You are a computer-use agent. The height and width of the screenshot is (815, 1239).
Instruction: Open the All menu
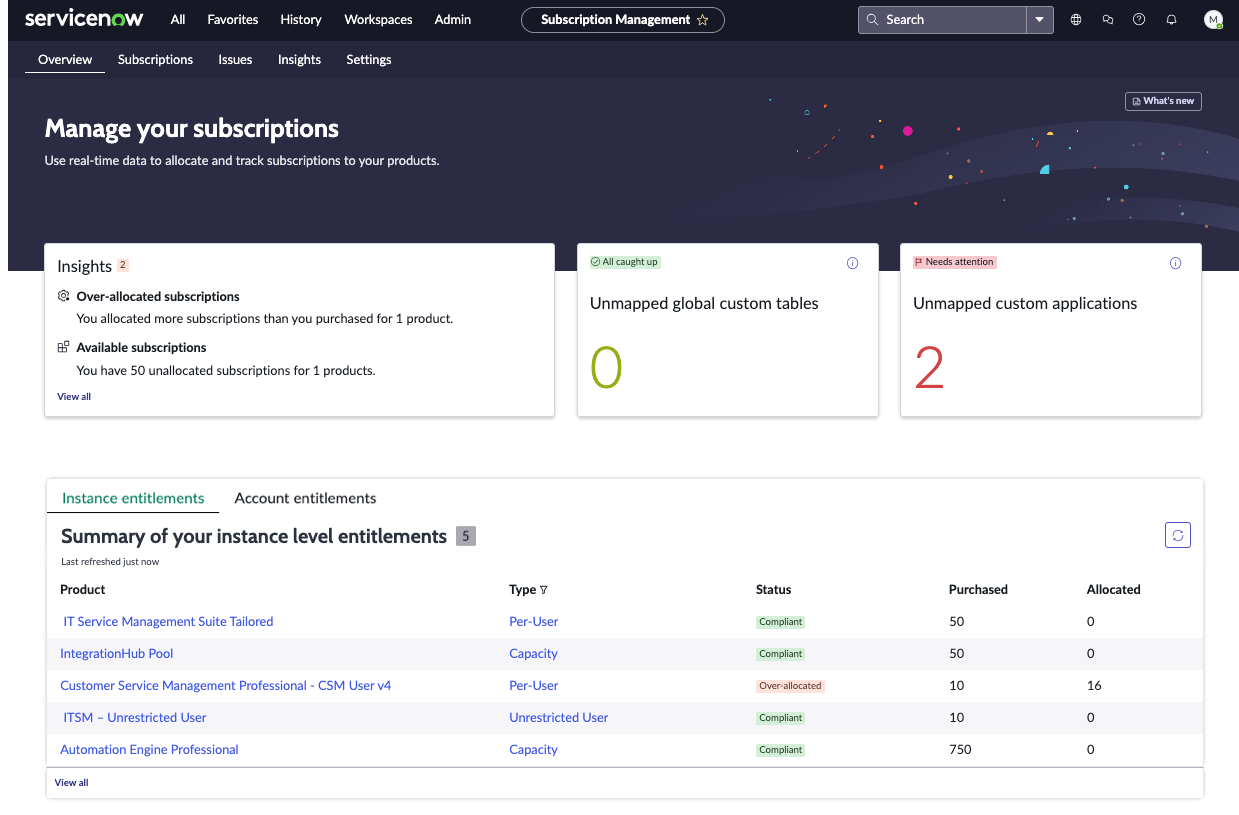(178, 20)
